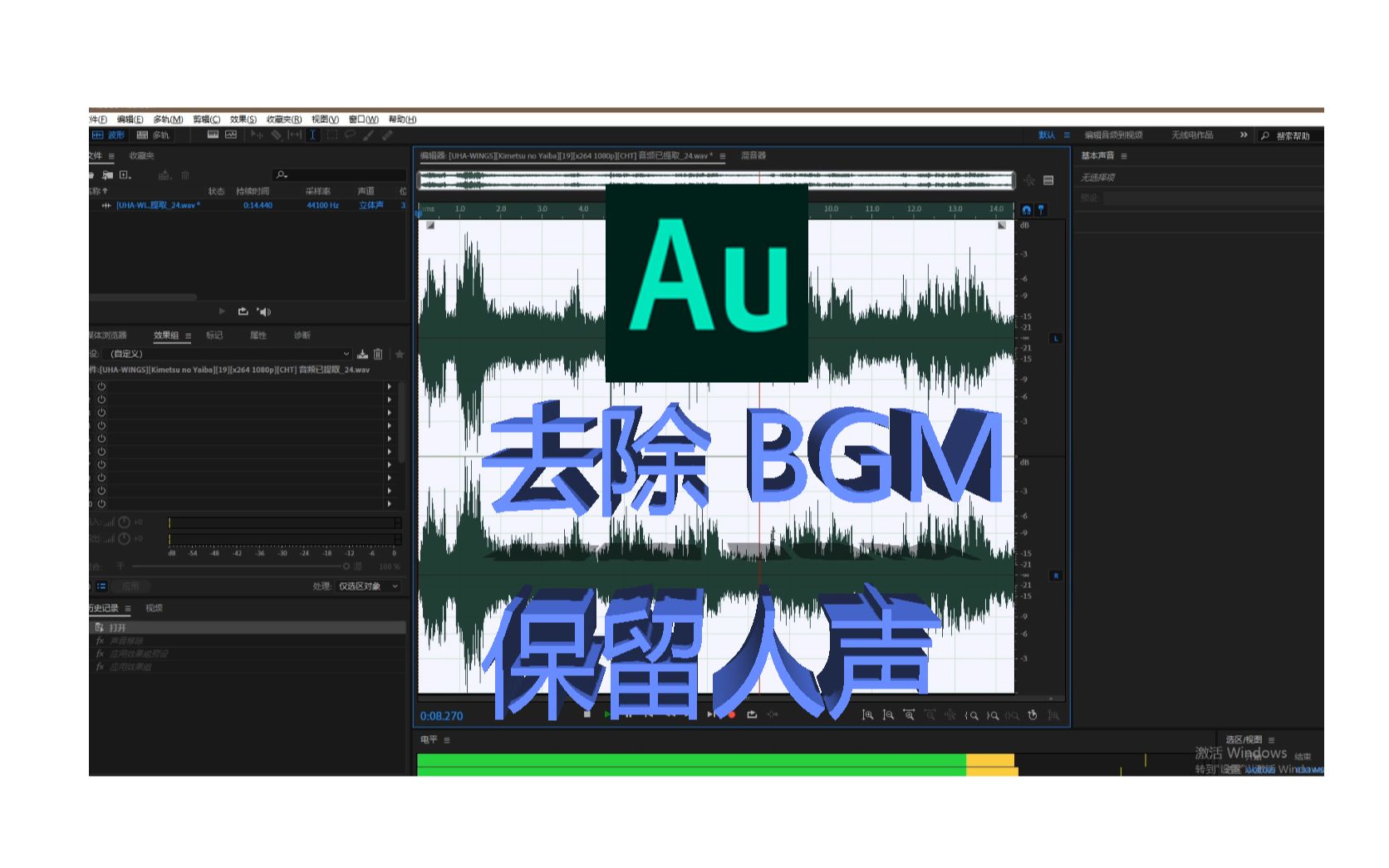Switch to the 收藏夹 panel tab
The height and width of the screenshot is (868, 1389).
pos(142,156)
